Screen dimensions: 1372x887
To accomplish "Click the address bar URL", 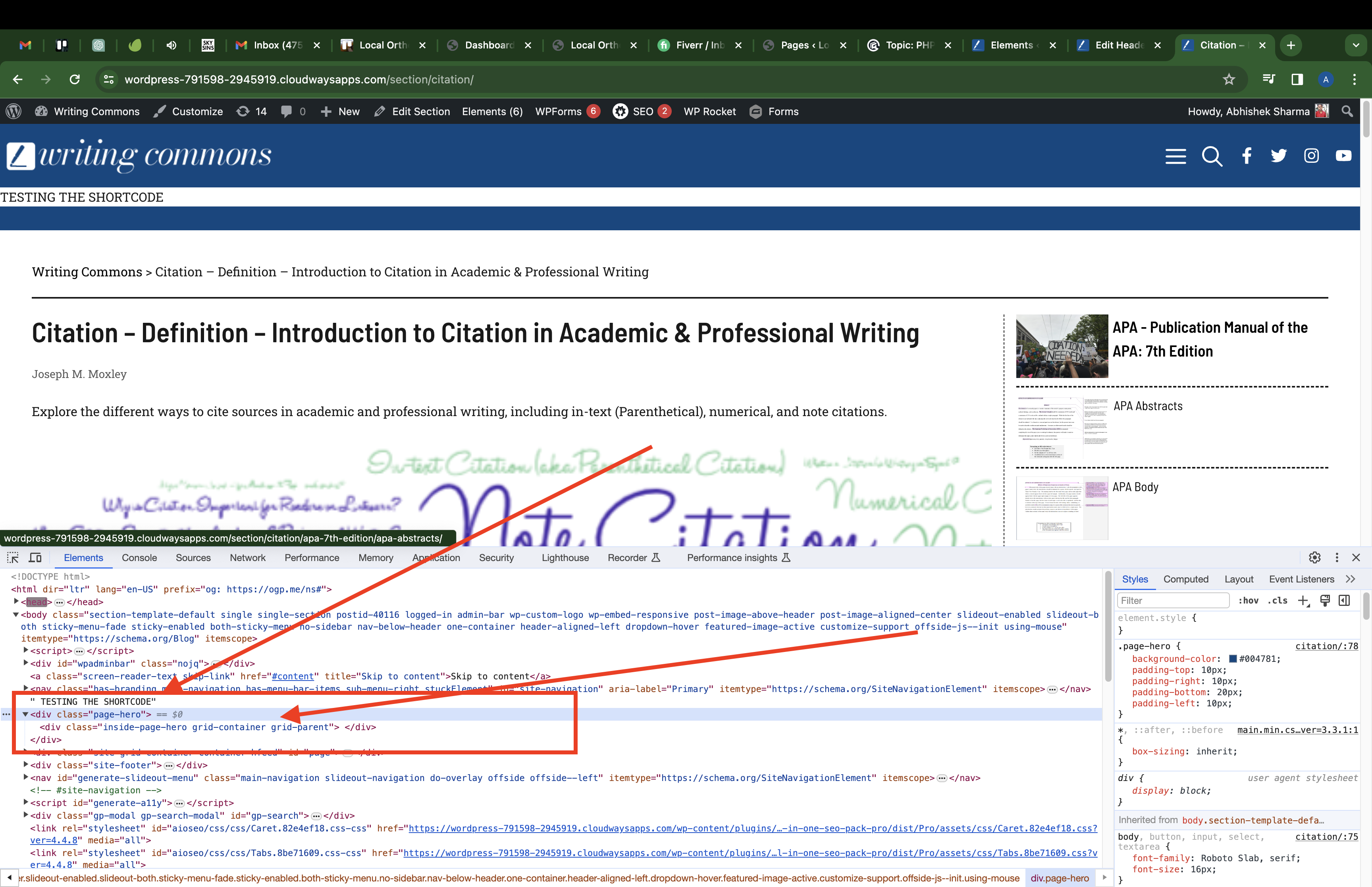I will coord(299,79).
